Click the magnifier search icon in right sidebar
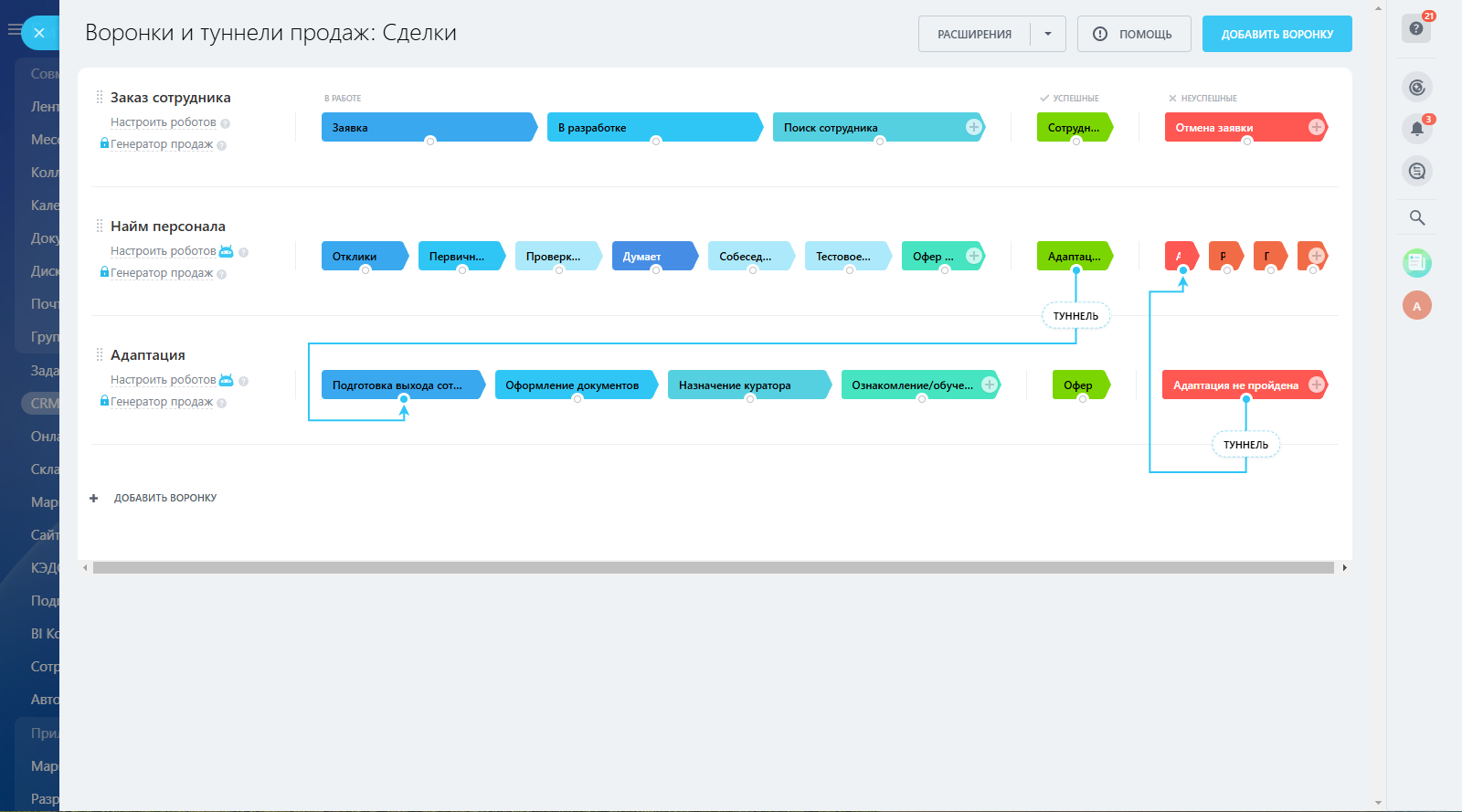Image resolution: width=1462 pixels, height=812 pixels. [1417, 217]
